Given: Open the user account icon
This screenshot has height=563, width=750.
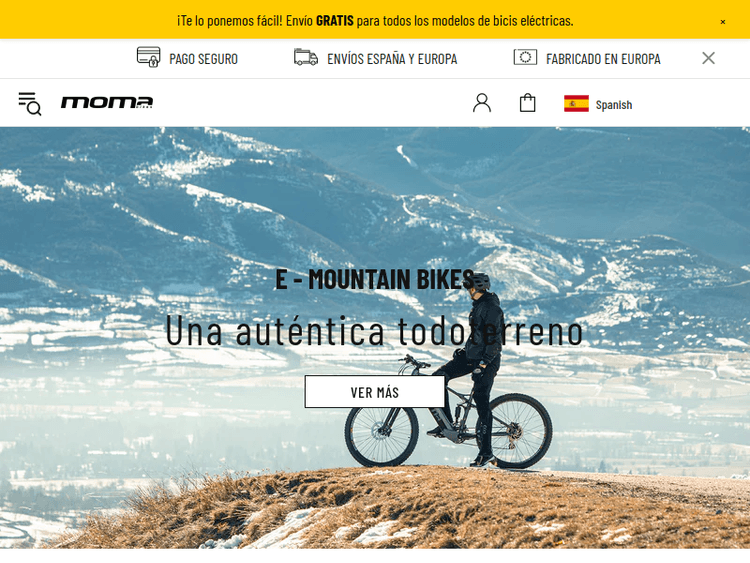Looking at the screenshot, I should pyautogui.click(x=482, y=103).
